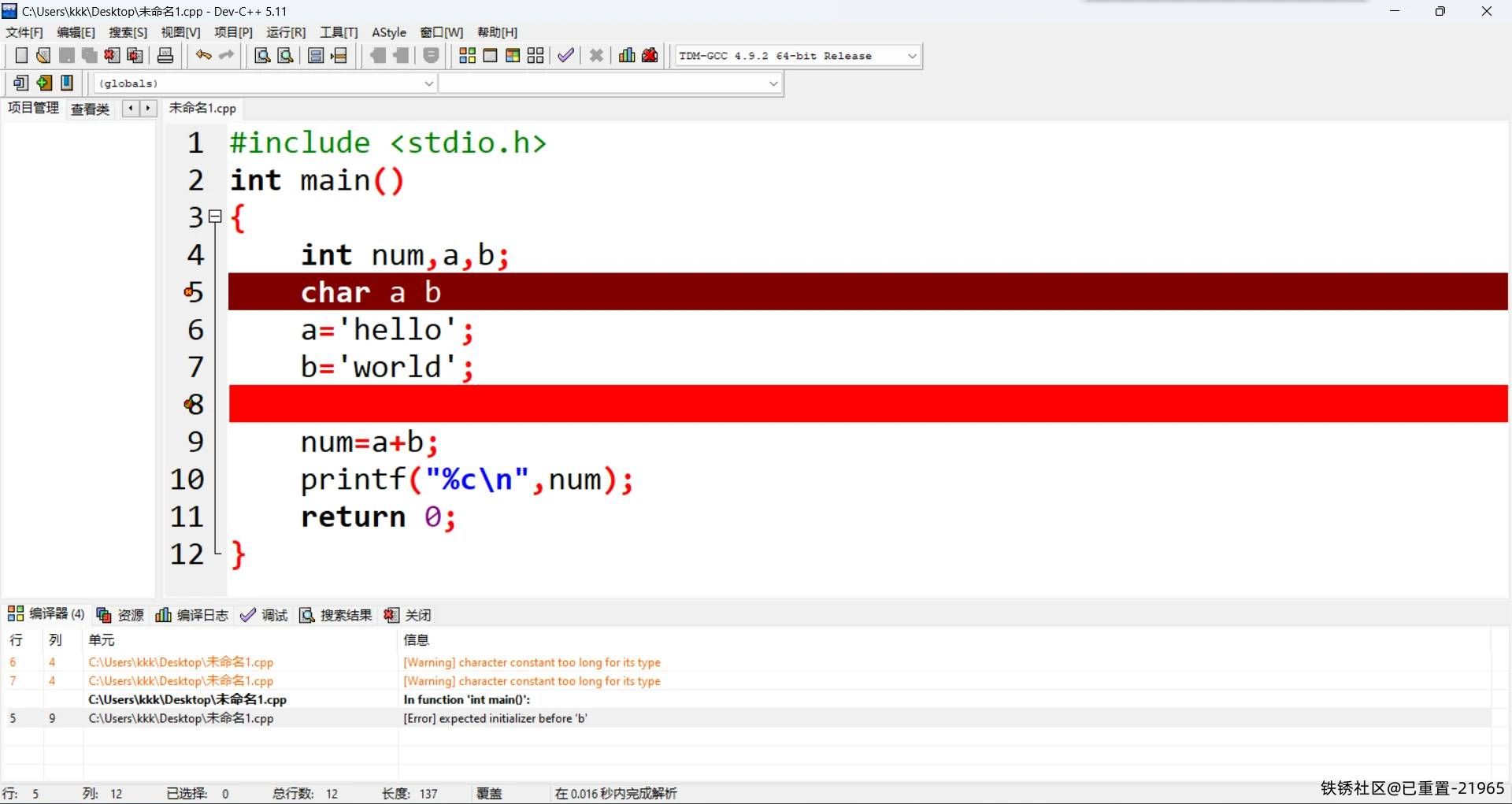Click the Compile icon with four colored squares

click(467, 55)
